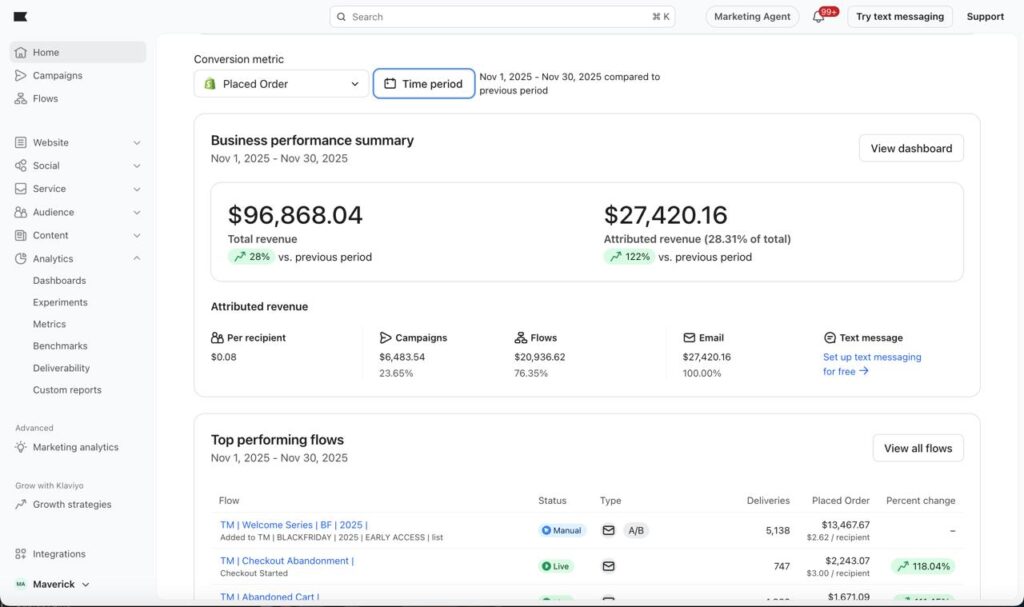Click the Integrations icon in sidebar
The height and width of the screenshot is (607, 1024).
[x=21, y=554]
